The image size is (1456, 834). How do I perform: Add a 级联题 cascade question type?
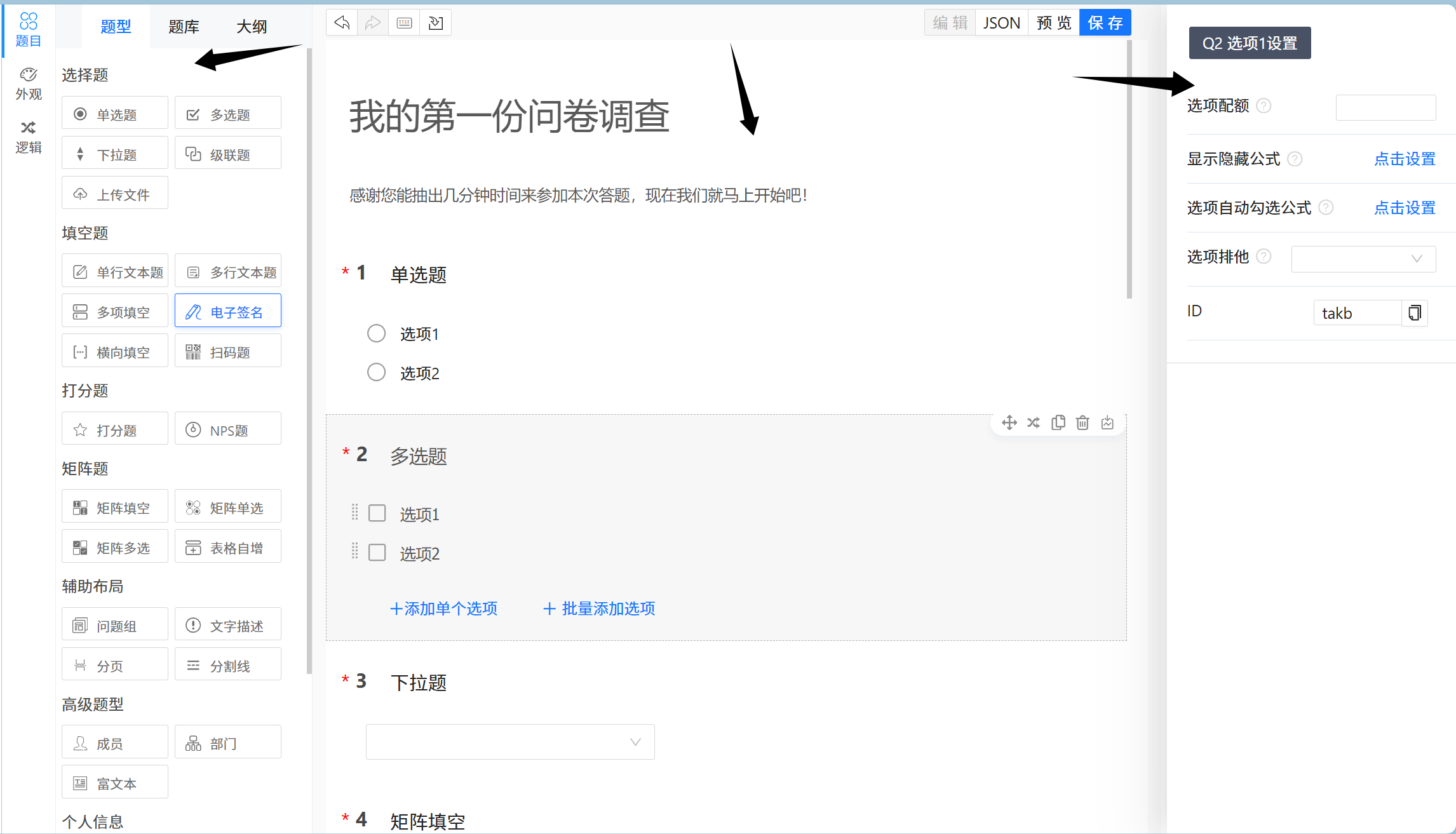[228, 154]
